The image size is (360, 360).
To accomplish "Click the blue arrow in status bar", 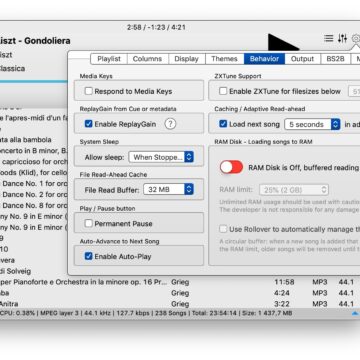I will click(x=355, y=313).
